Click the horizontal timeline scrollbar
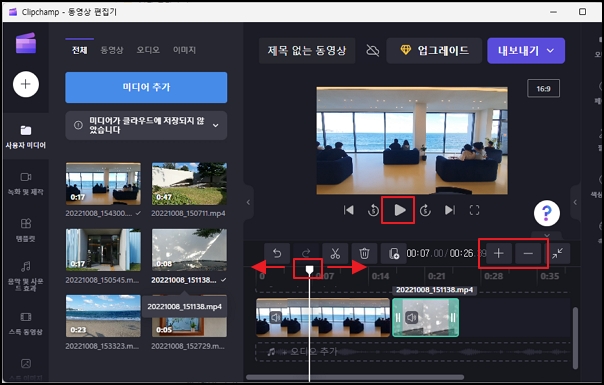This screenshot has width=604, height=385. pos(355,377)
